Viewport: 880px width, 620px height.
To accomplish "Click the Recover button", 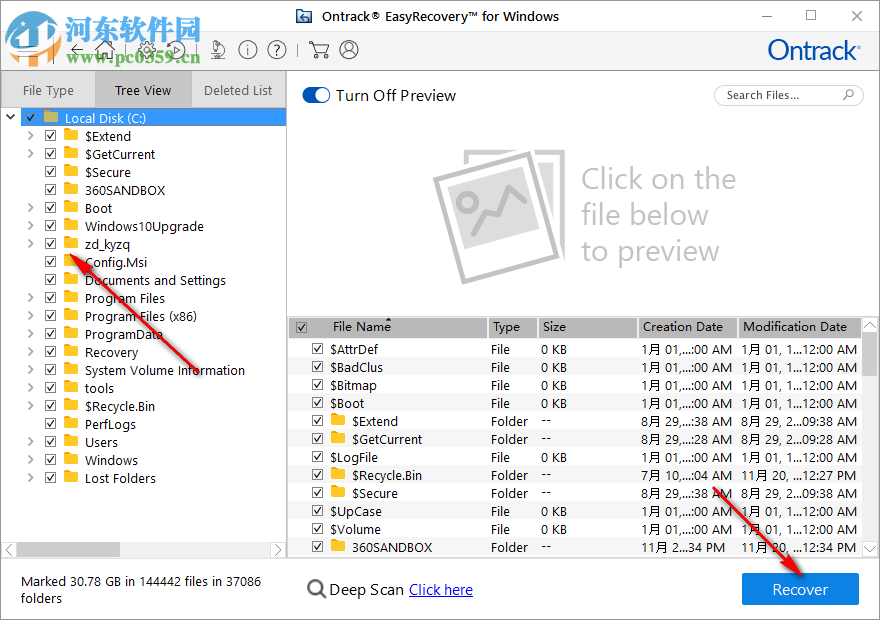I will coord(800,589).
